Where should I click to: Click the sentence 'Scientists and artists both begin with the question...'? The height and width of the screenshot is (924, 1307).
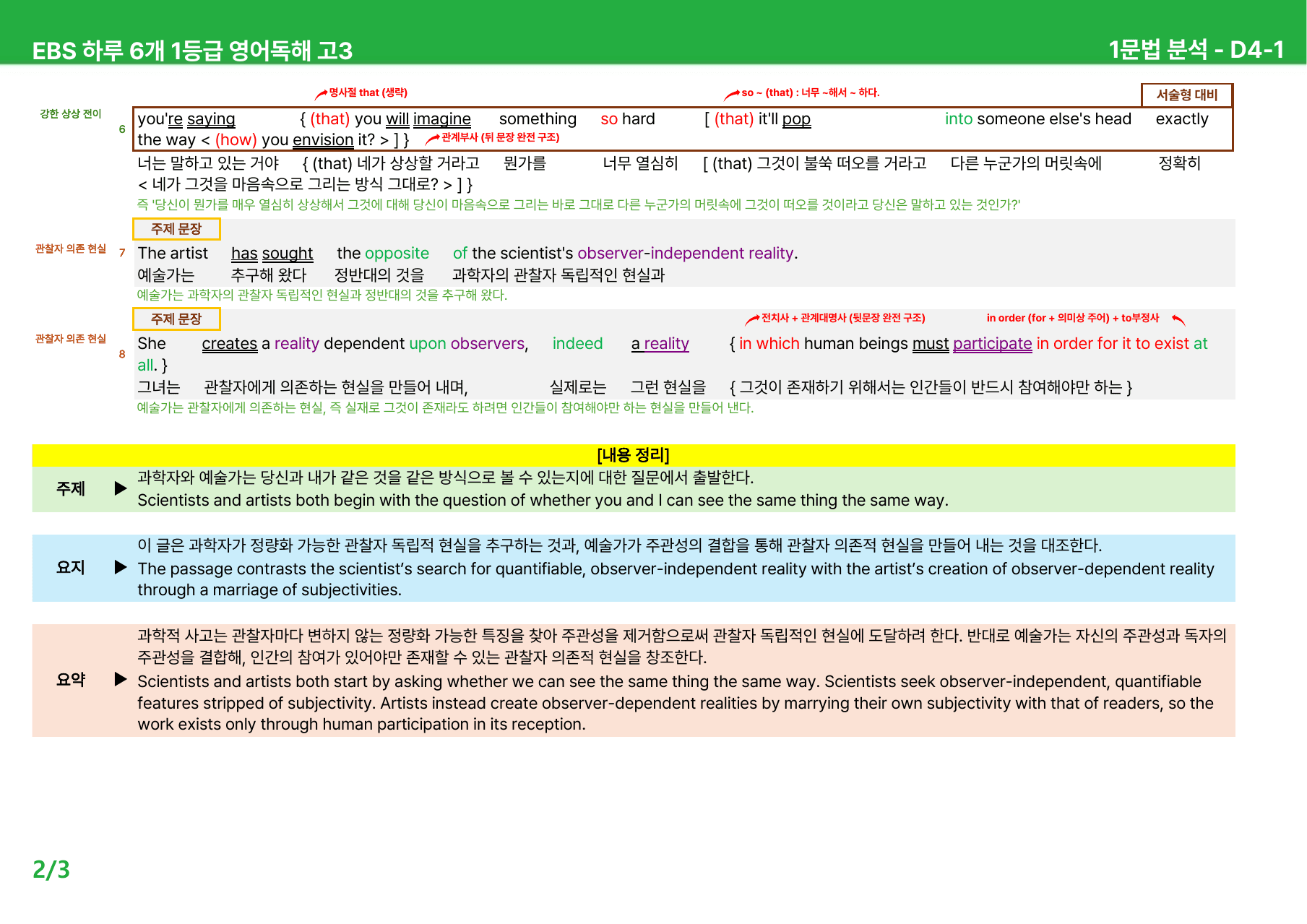point(543,500)
